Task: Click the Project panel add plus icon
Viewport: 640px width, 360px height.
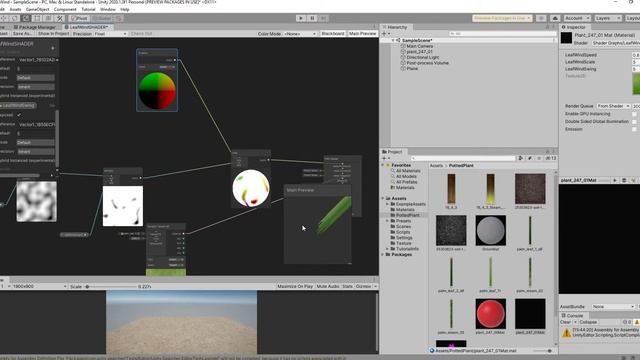Action: coord(384,158)
